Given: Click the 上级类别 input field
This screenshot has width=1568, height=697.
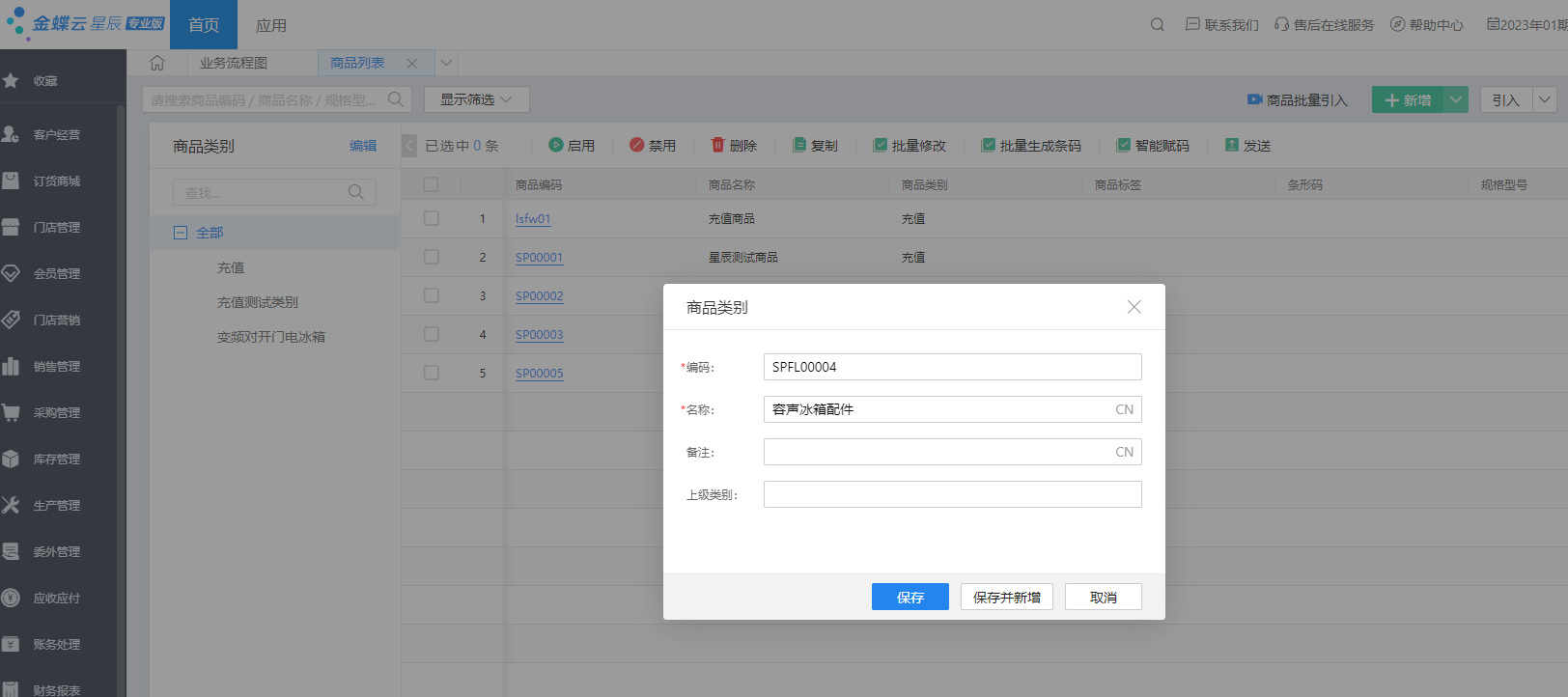Looking at the screenshot, I should pos(953,494).
